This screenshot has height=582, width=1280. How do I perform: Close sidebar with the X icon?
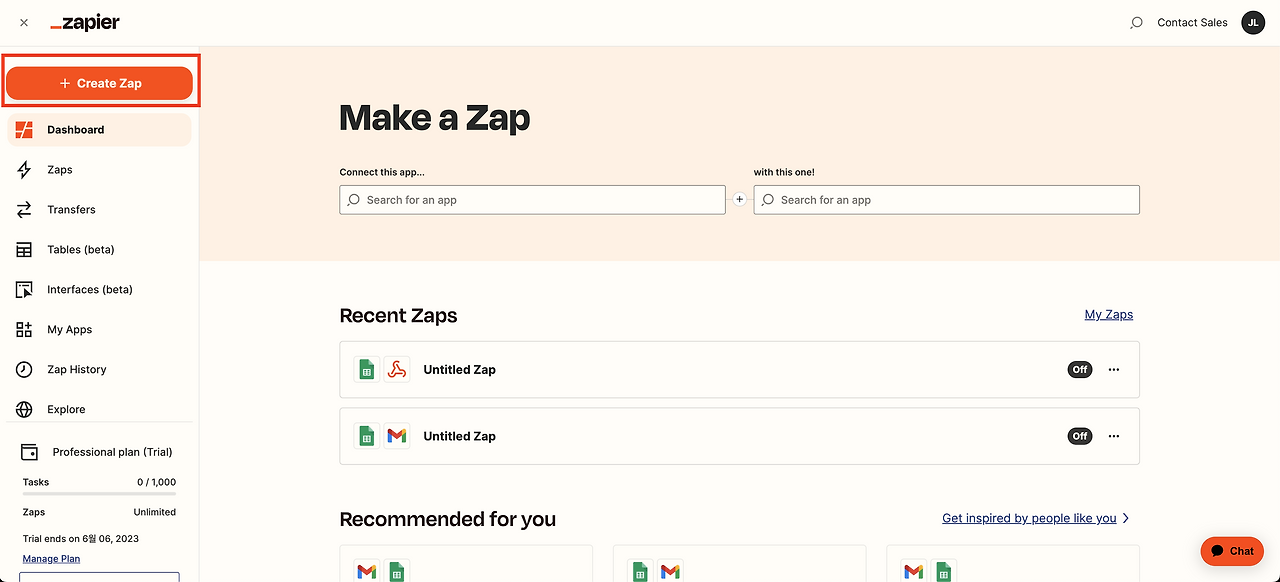24,23
